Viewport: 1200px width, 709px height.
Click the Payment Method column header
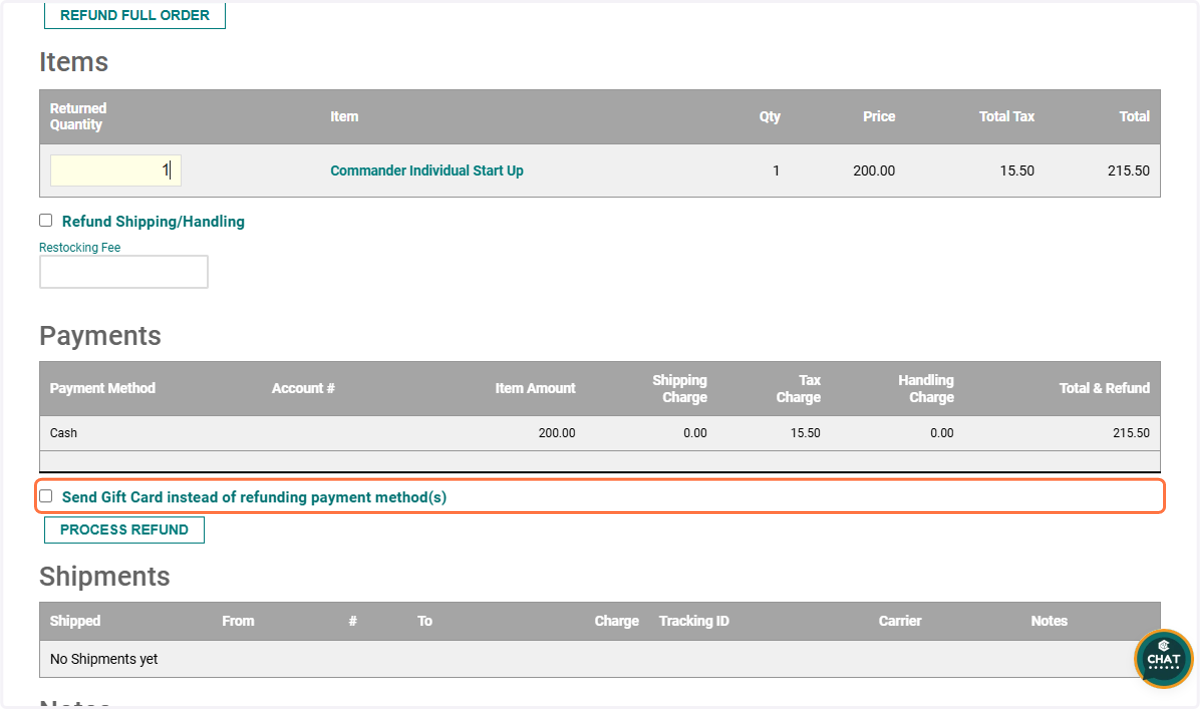point(103,388)
